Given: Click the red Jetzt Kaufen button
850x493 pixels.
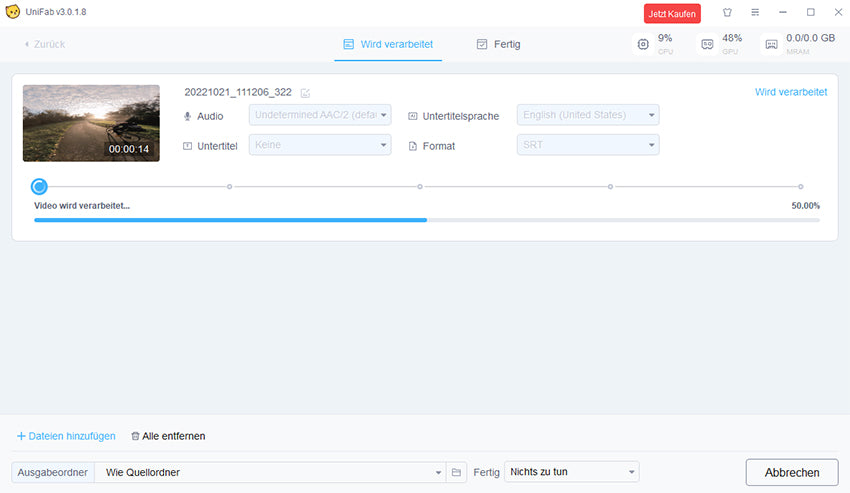Looking at the screenshot, I should click(672, 13).
